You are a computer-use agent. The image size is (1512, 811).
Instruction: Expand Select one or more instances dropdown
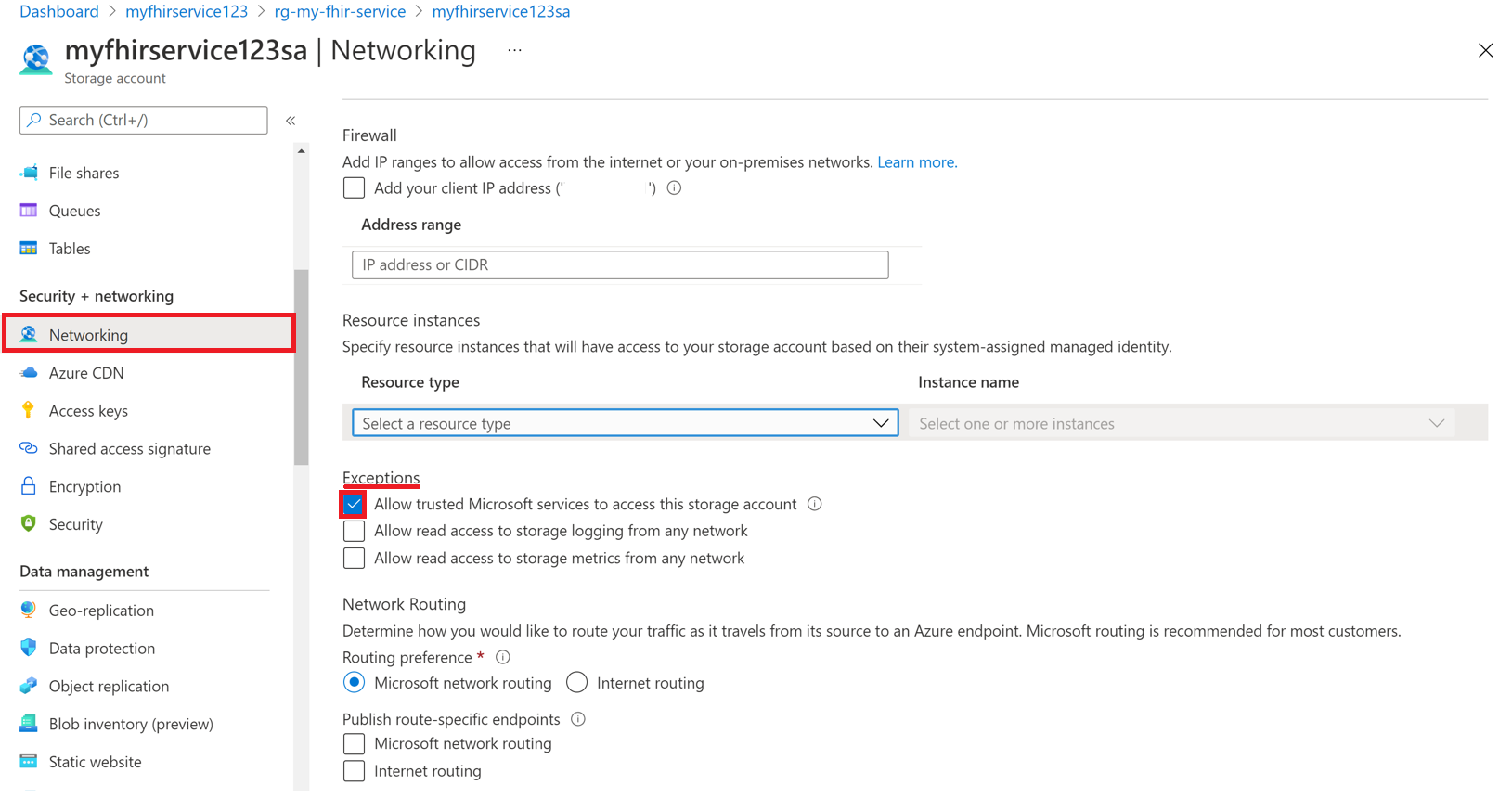pos(1181,423)
